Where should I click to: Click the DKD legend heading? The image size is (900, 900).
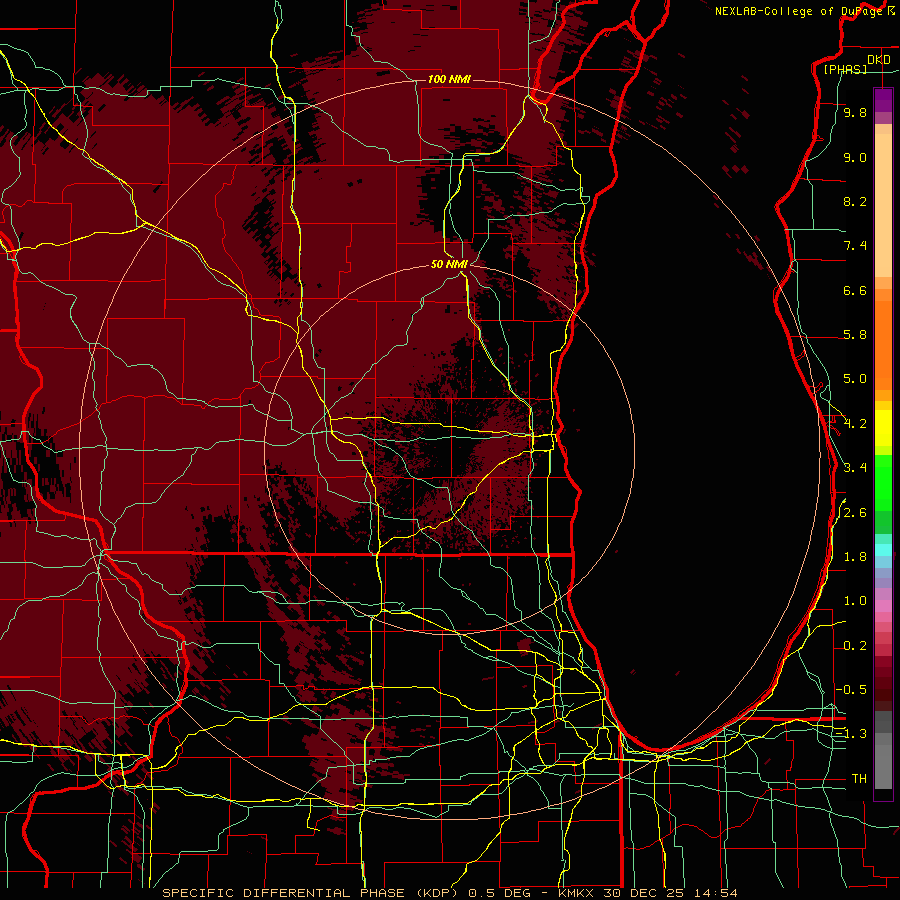pyautogui.click(x=878, y=60)
